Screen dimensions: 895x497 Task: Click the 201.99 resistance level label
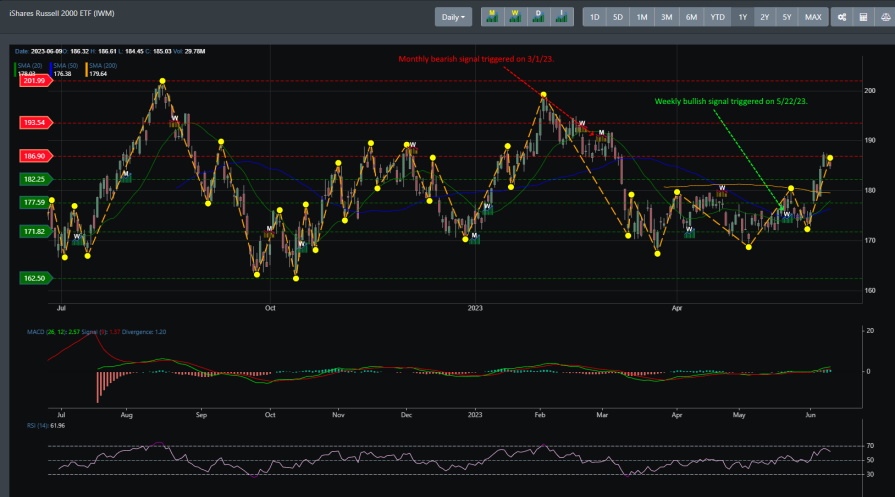35,80
